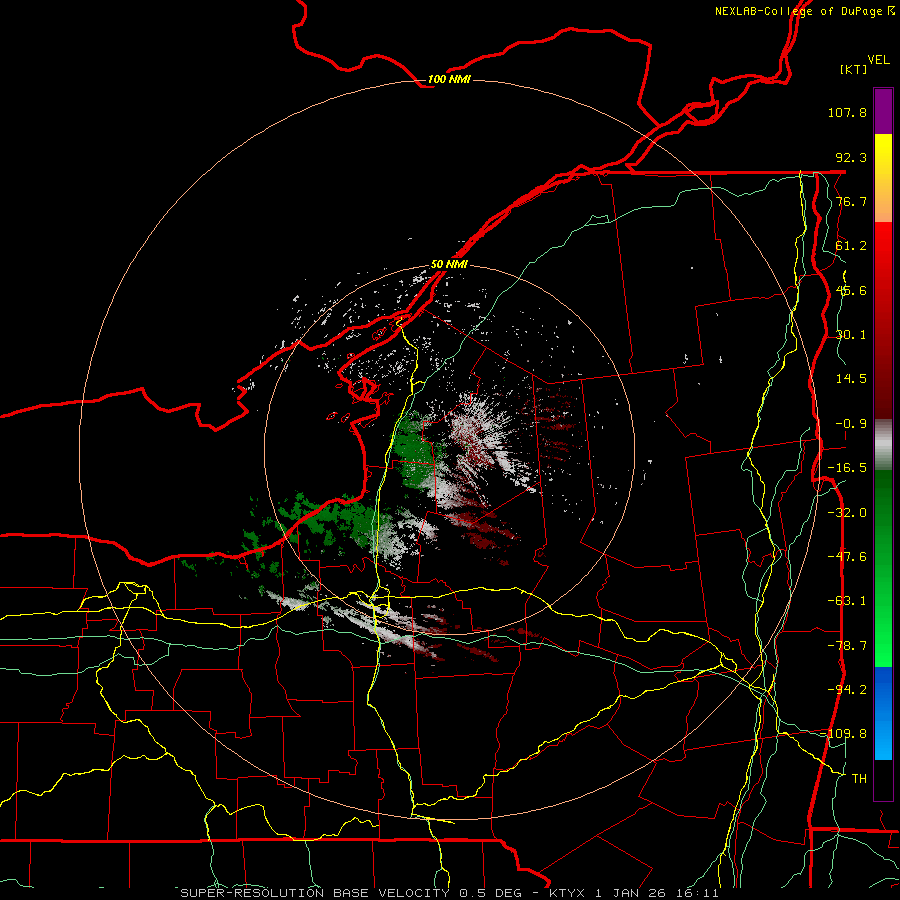Image resolution: width=900 pixels, height=900 pixels.
Task: Pick the purple segment of velocity color bar
Action: tap(883, 112)
